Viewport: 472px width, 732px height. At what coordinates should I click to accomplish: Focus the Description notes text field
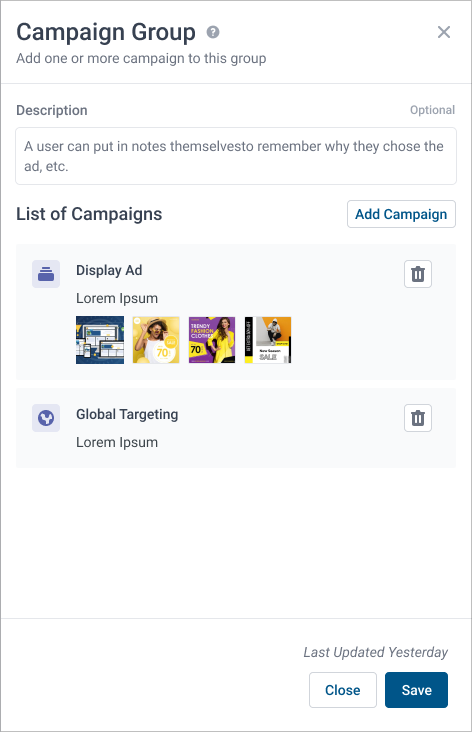click(x=236, y=156)
